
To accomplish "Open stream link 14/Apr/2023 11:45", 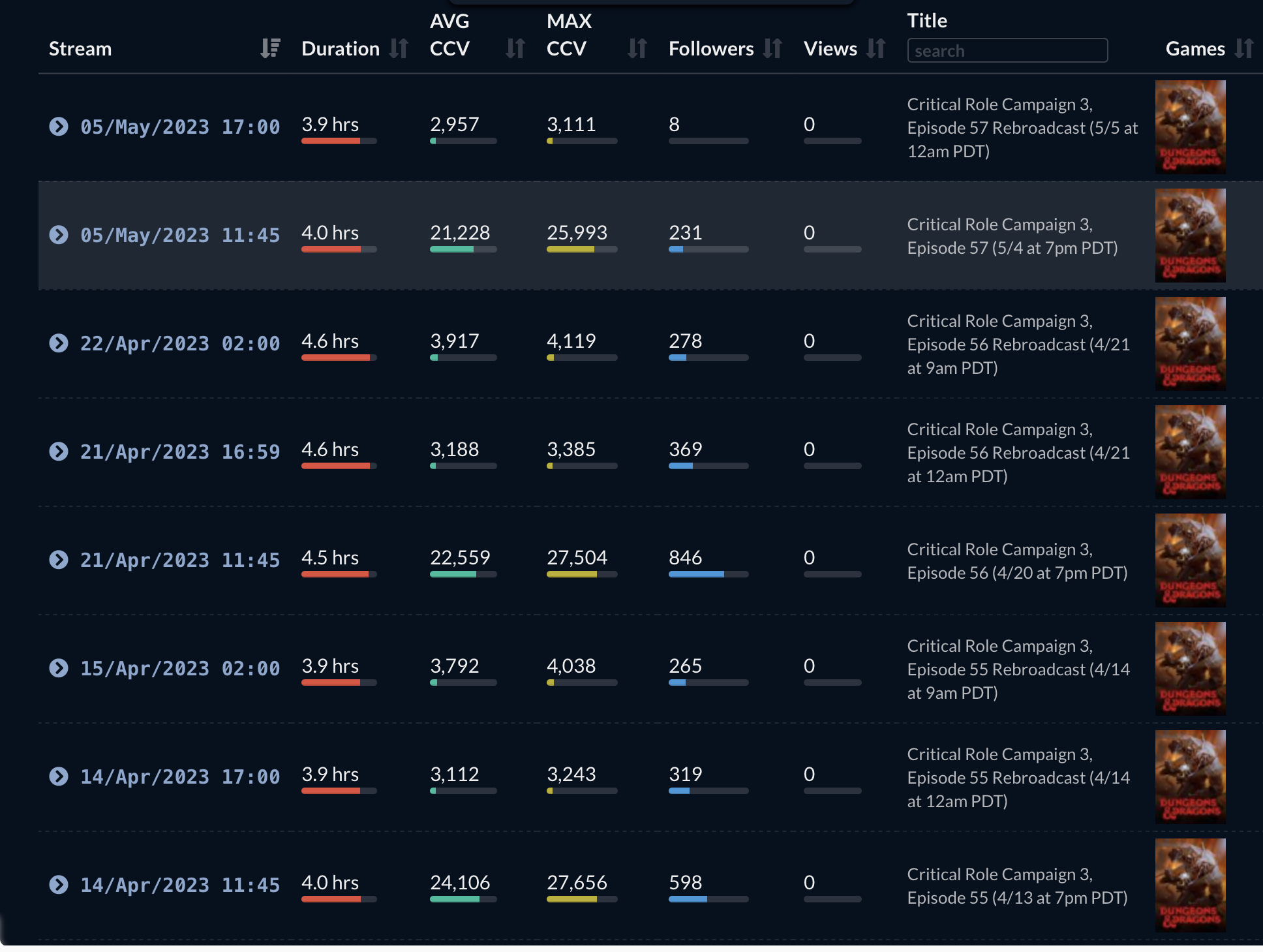I will 180,885.
